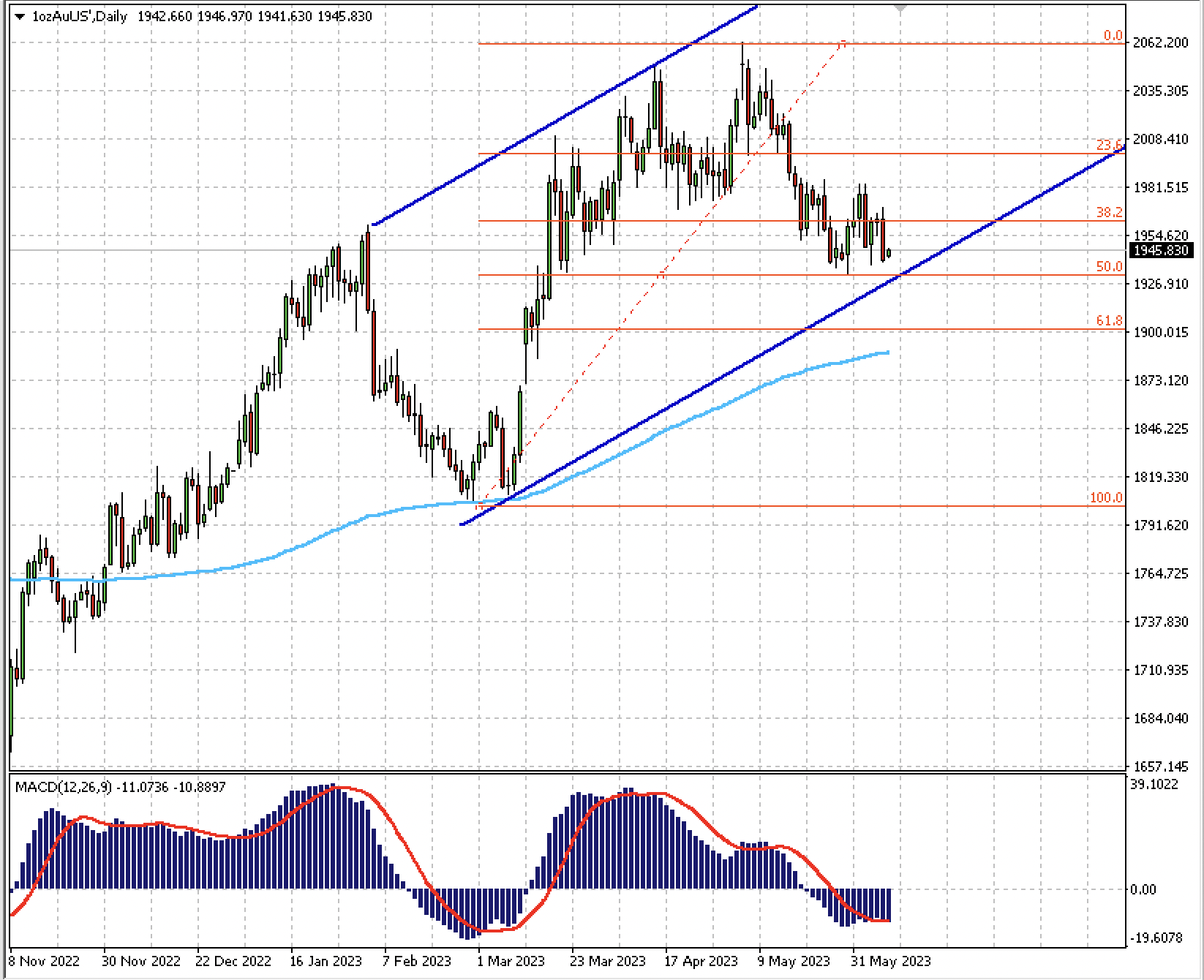
Task: Select the 2008.410 price axis label
Action: (x=1161, y=139)
